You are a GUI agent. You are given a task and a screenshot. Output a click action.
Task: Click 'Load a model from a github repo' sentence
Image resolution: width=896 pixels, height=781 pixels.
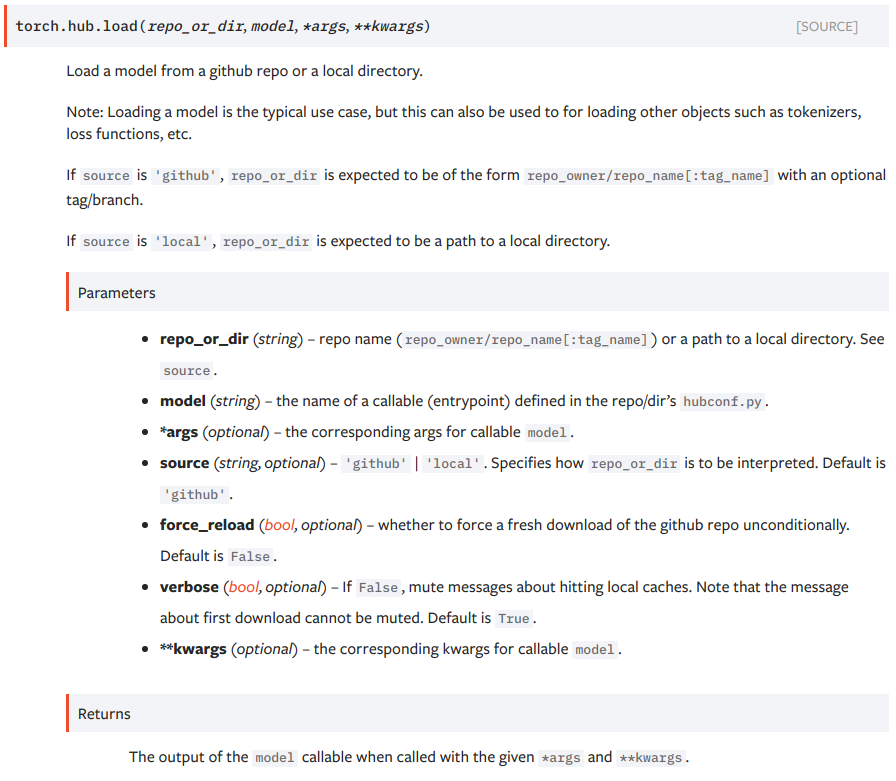click(x=245, y=71)
